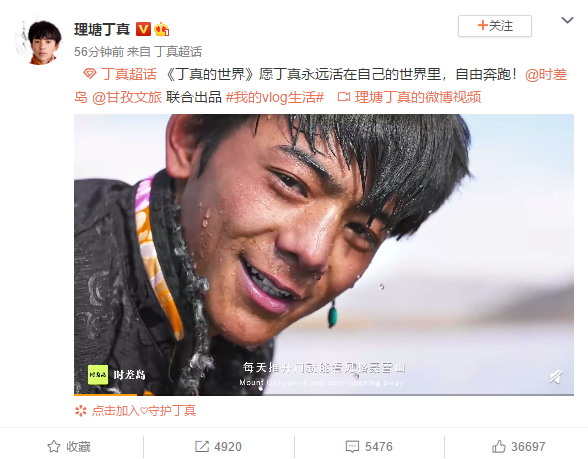Open the #我的vlog生活# hashtag

(274, 97)
